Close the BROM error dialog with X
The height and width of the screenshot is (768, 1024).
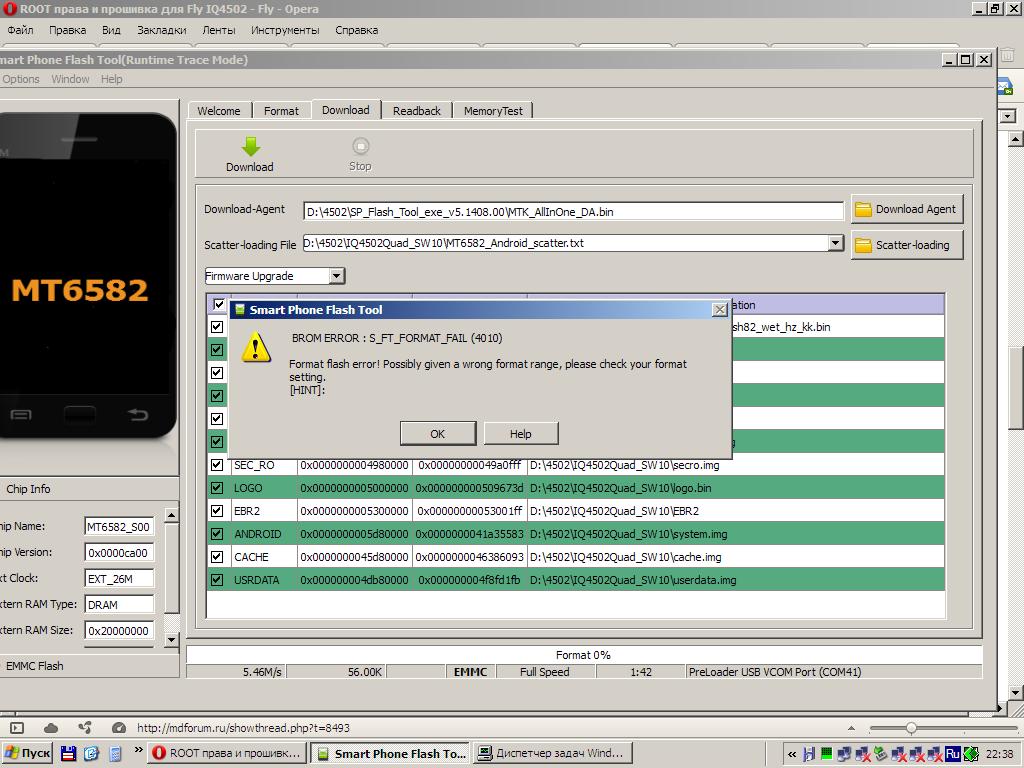click(x=719, y=310)
